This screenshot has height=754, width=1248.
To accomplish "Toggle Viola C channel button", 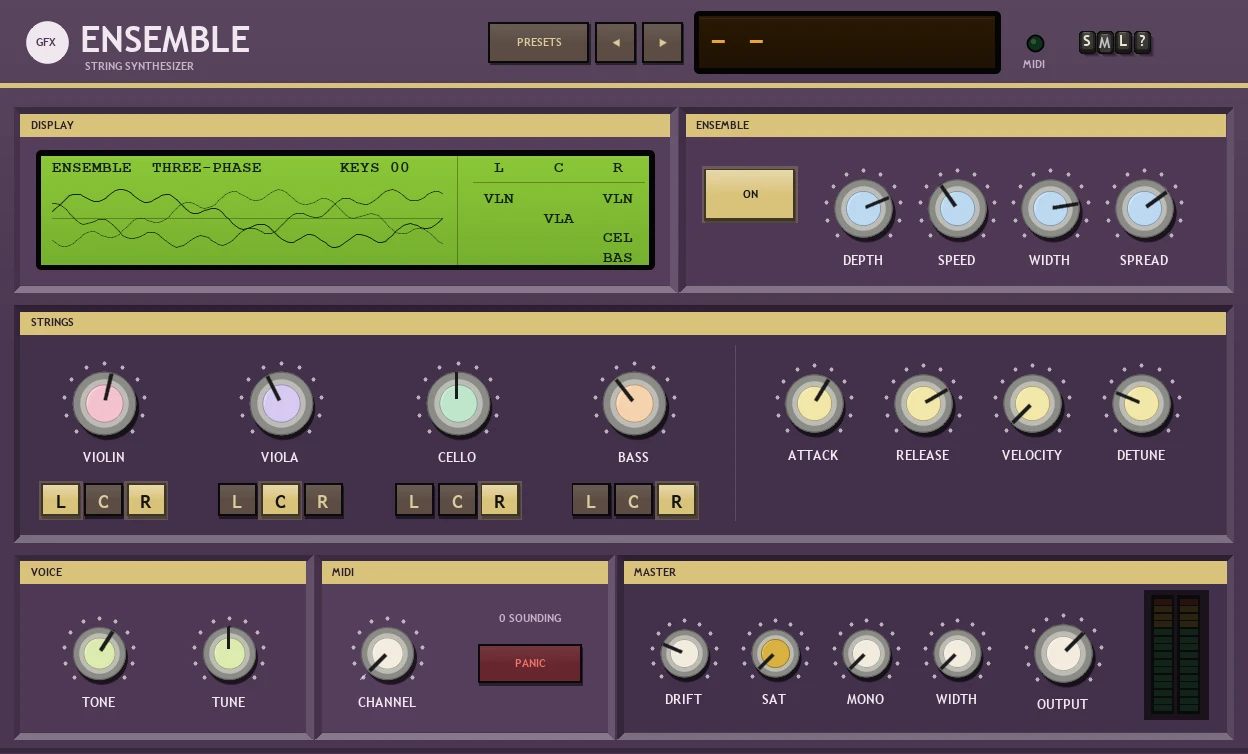I will click(x=280, y=501).
